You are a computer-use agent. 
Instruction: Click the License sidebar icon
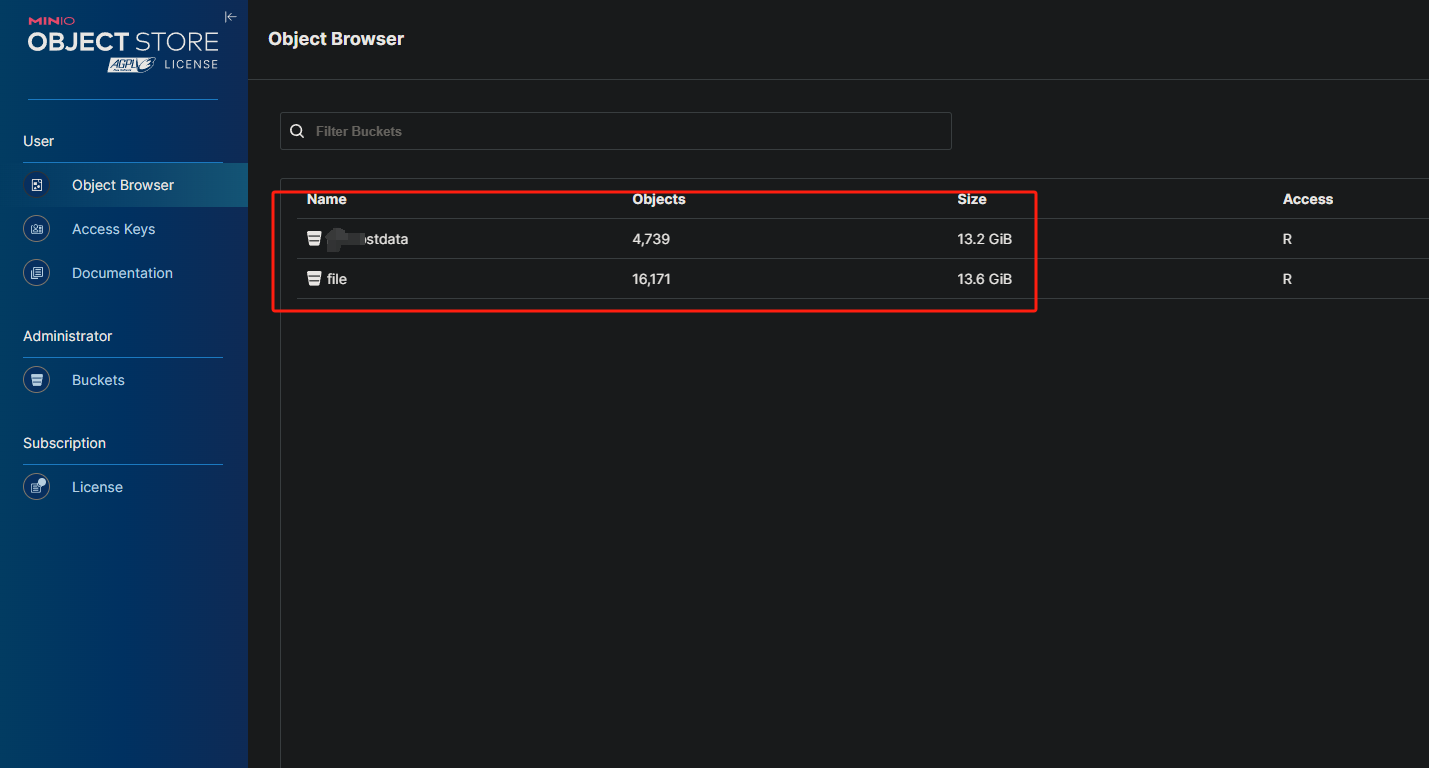[x=37, y=487]
